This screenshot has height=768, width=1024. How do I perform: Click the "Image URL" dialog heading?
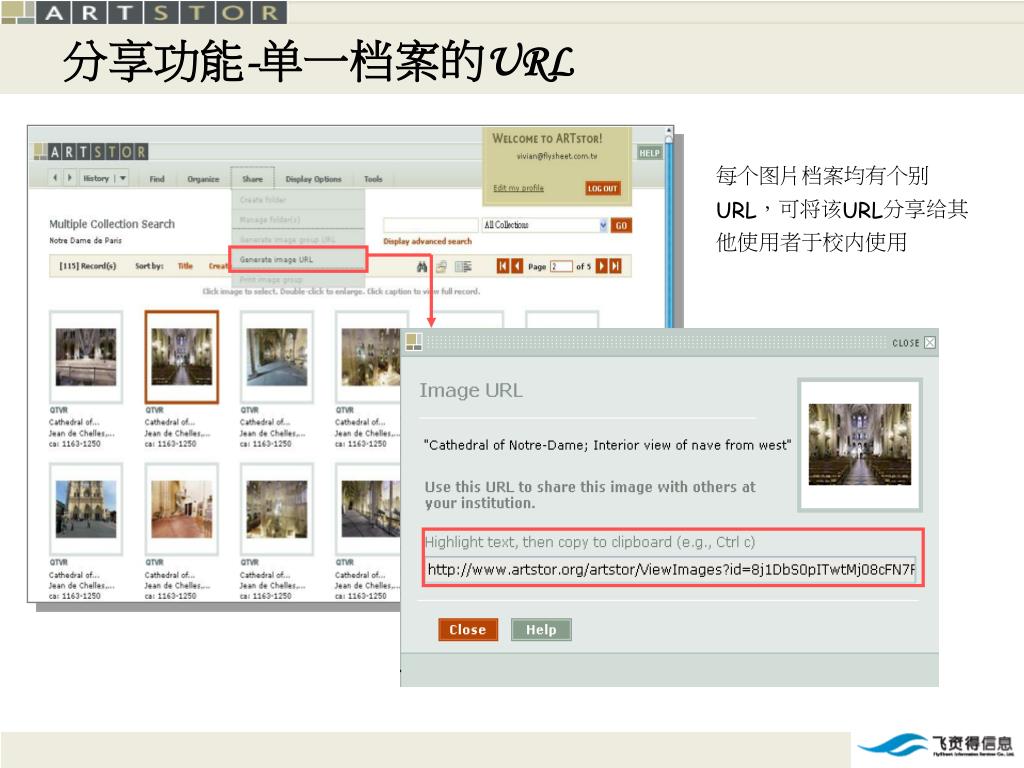tap(471, 391)
